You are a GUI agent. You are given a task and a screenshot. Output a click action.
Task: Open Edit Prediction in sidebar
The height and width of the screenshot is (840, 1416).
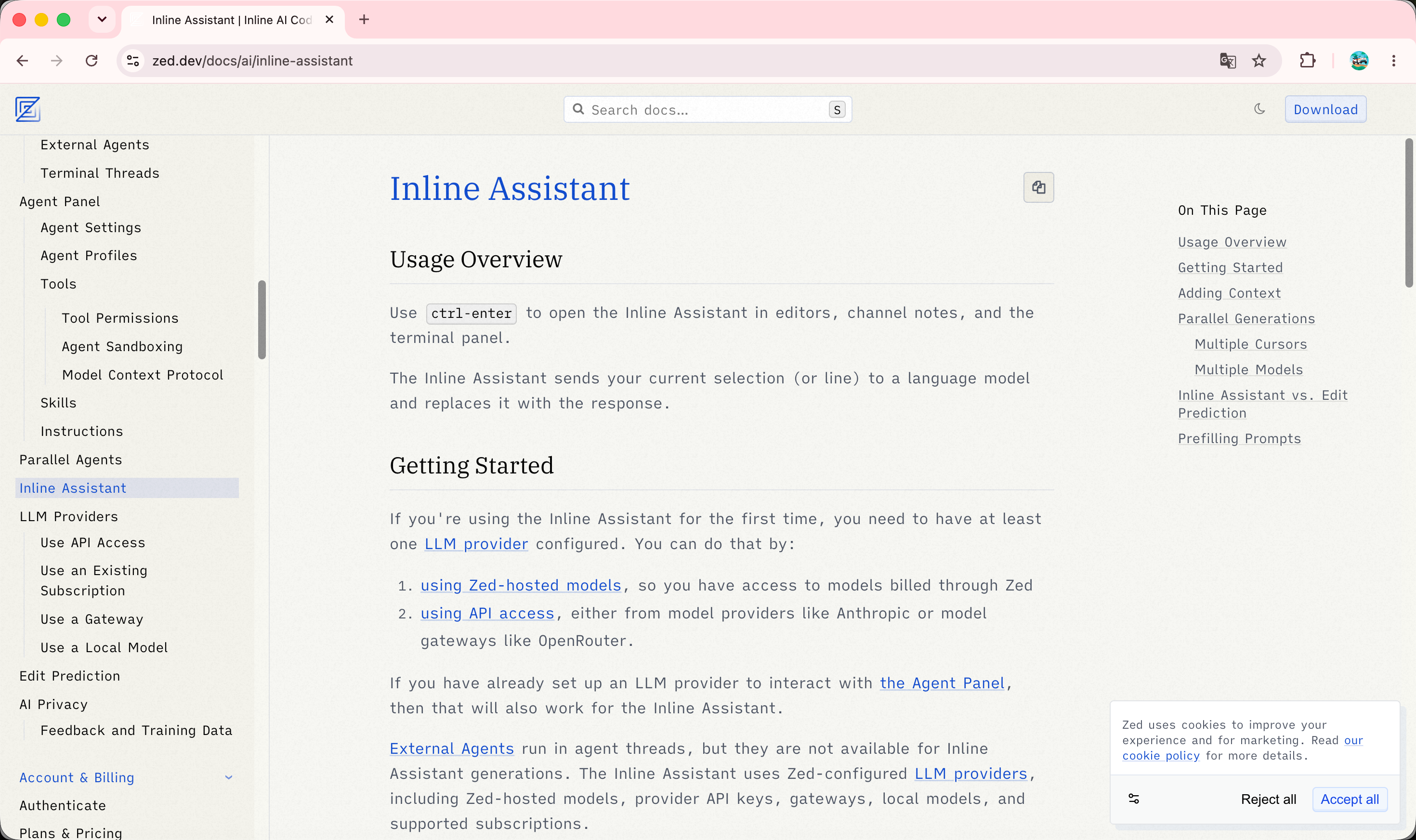70,676
